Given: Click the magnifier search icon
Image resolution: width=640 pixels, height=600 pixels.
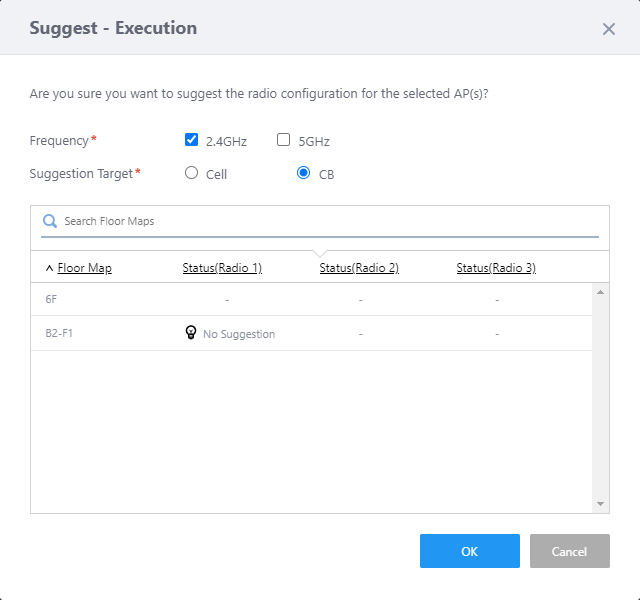Looking at the screenshot, I should click(50, 221).
